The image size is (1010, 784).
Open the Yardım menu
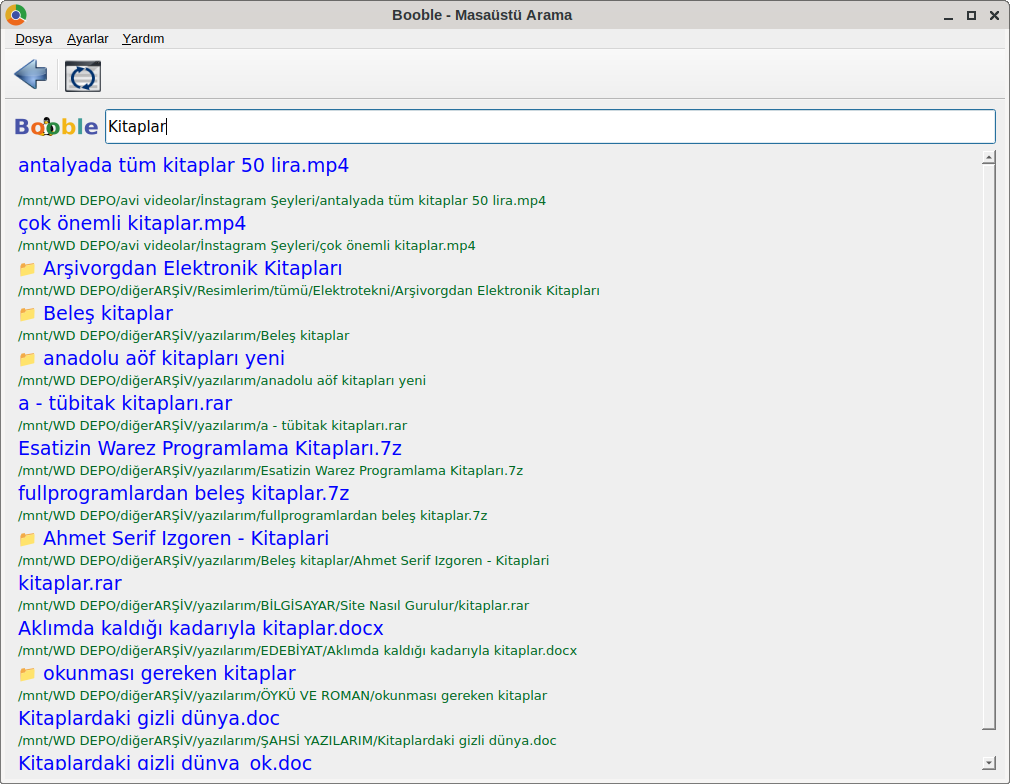click(x=143, y=39)
